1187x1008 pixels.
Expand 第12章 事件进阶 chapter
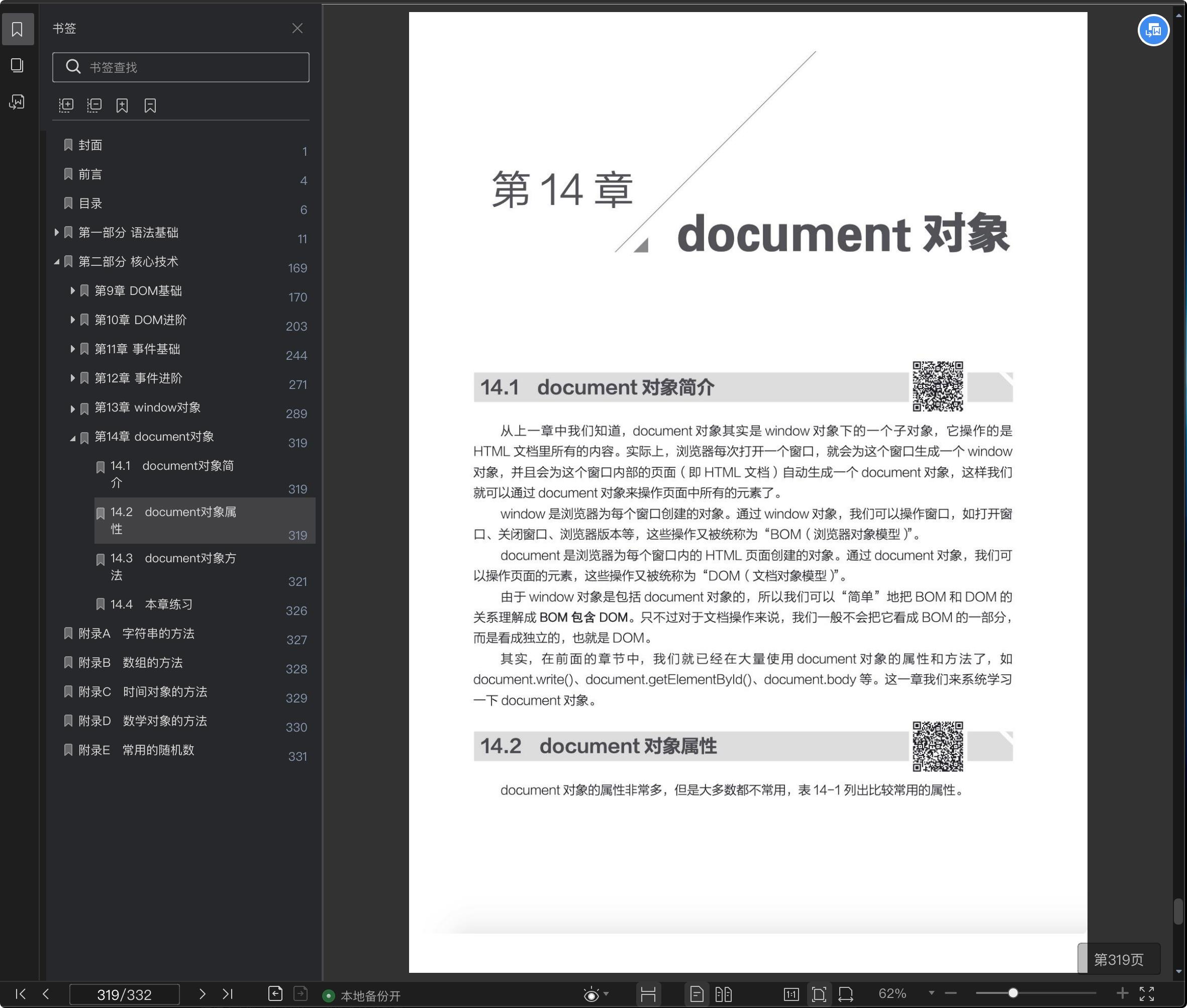pos(72,378)
